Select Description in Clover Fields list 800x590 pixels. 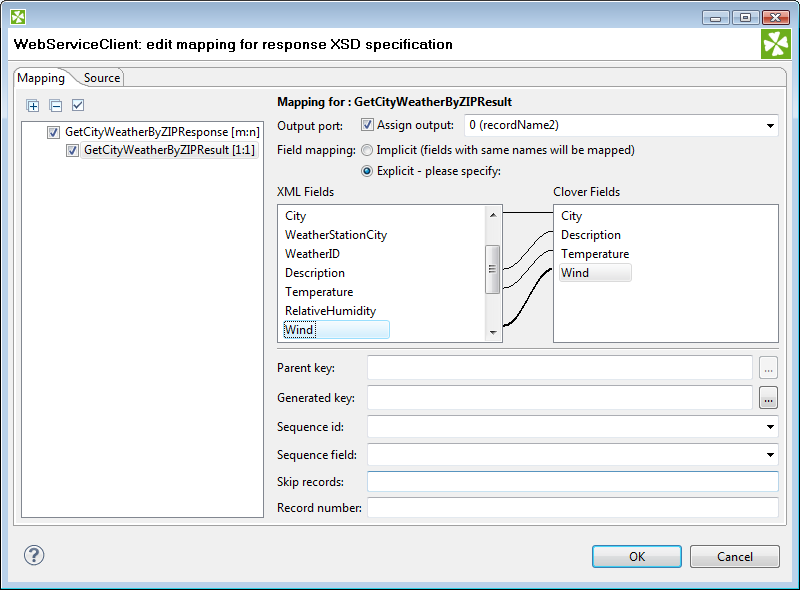591,235
